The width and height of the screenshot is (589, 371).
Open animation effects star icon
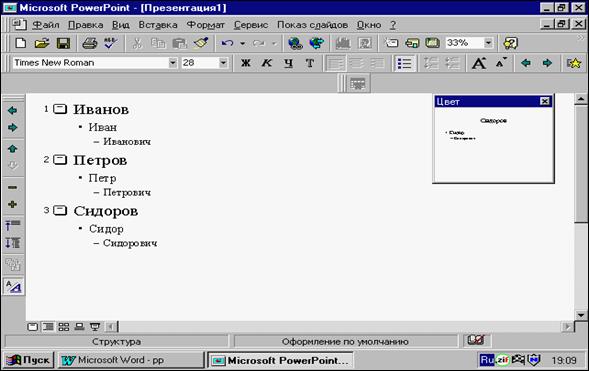coord(574,63)
